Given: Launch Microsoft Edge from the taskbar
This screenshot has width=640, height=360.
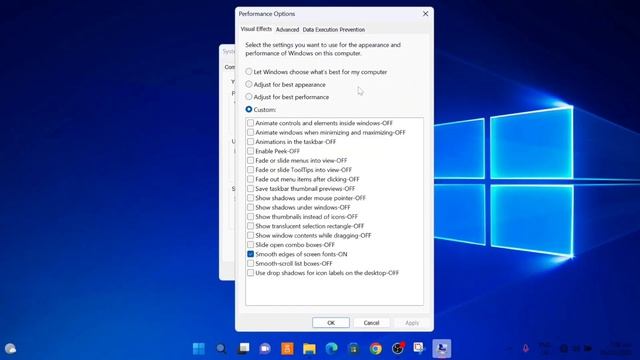Looking at the screenshot, I should click(331, 349).
